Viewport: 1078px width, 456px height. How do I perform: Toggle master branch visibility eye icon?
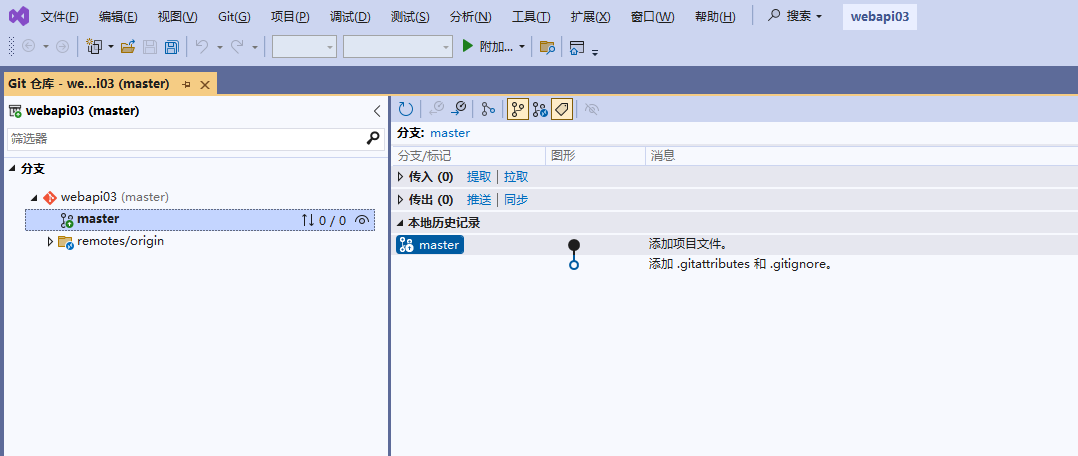click(362, 220)
